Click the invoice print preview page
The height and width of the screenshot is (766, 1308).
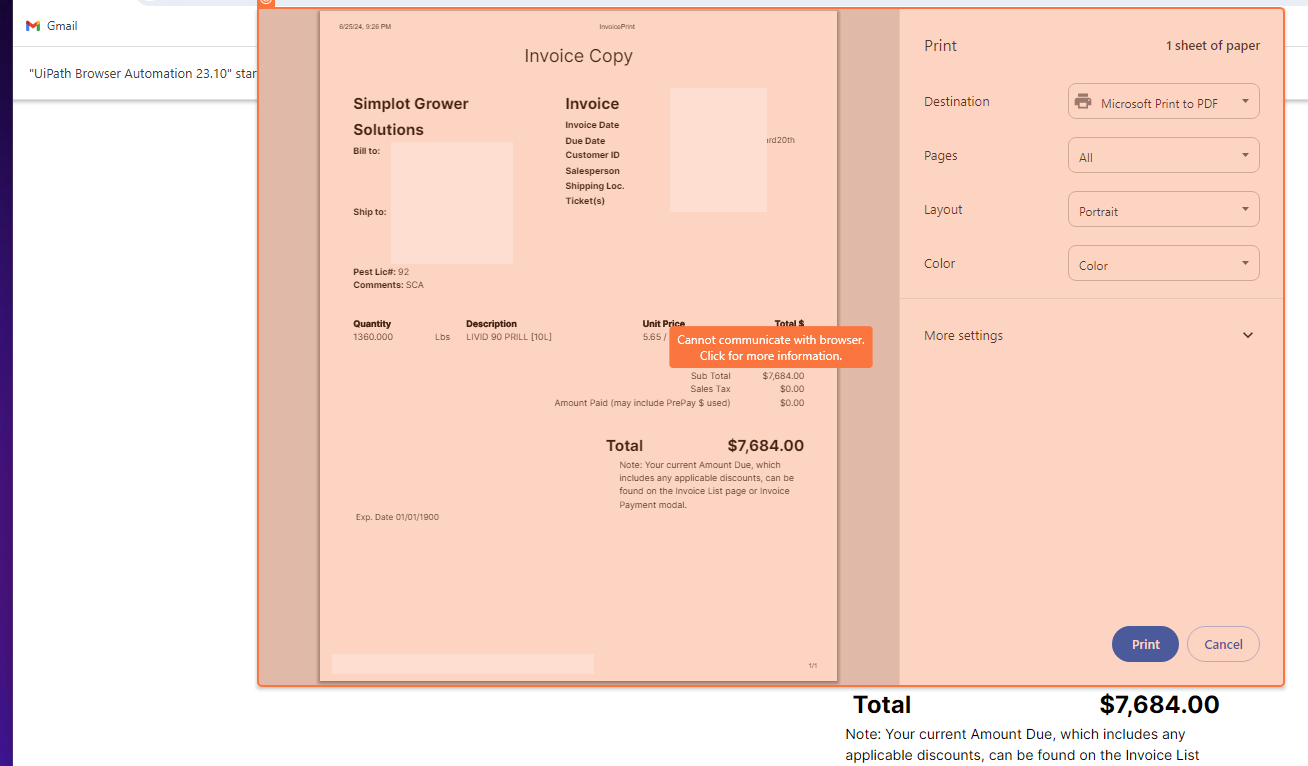point(578,346)
